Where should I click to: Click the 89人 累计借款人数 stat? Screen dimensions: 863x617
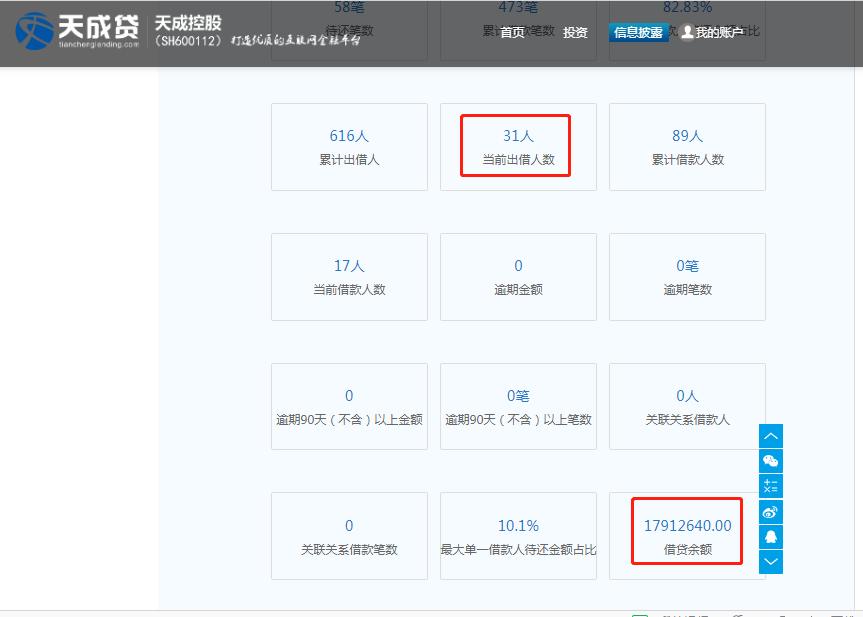(x=686, y=147)
